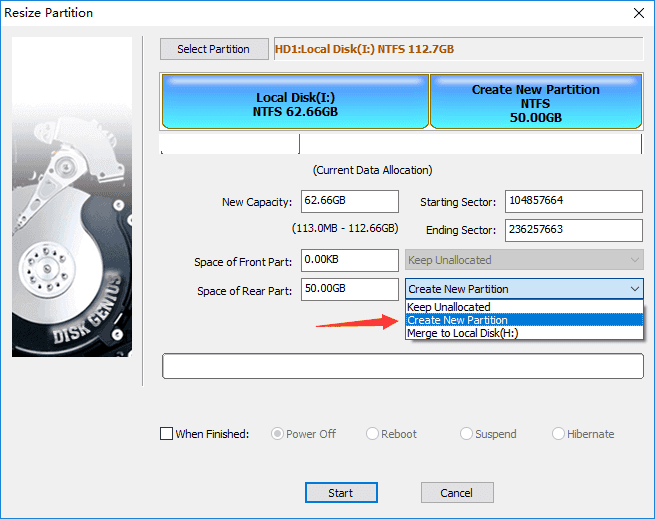Choose Keep Unallocated from the dropdown list
The height and width of the screenshot is (519, 655).
[449, 307]
